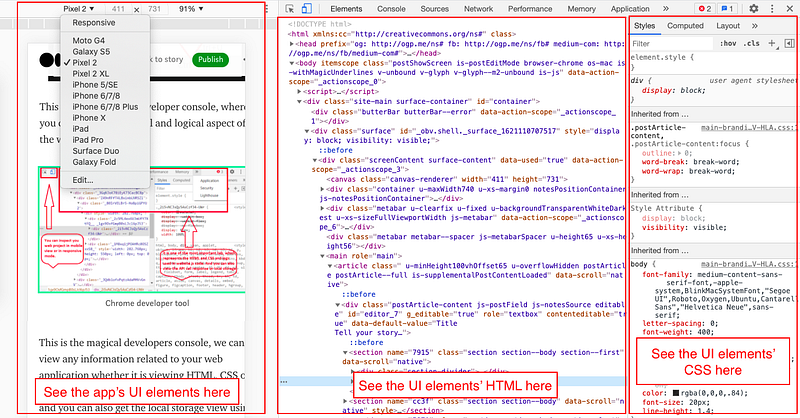Open the Memory tab

pos(581,9)
